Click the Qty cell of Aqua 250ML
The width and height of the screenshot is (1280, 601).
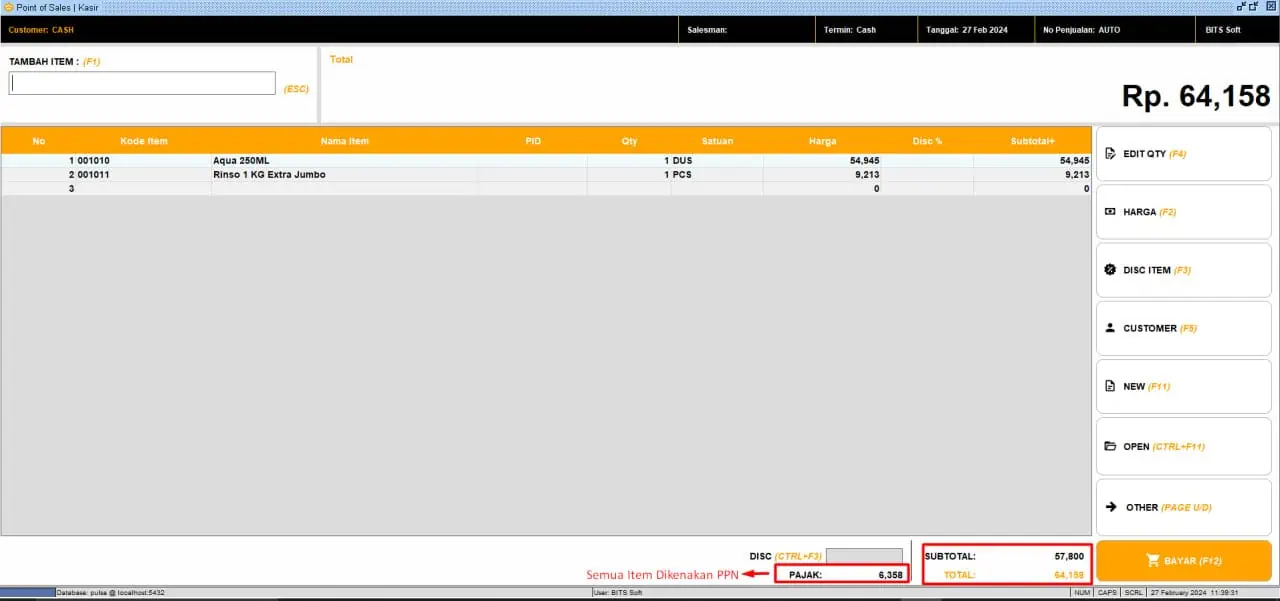(x=628, y=160)
